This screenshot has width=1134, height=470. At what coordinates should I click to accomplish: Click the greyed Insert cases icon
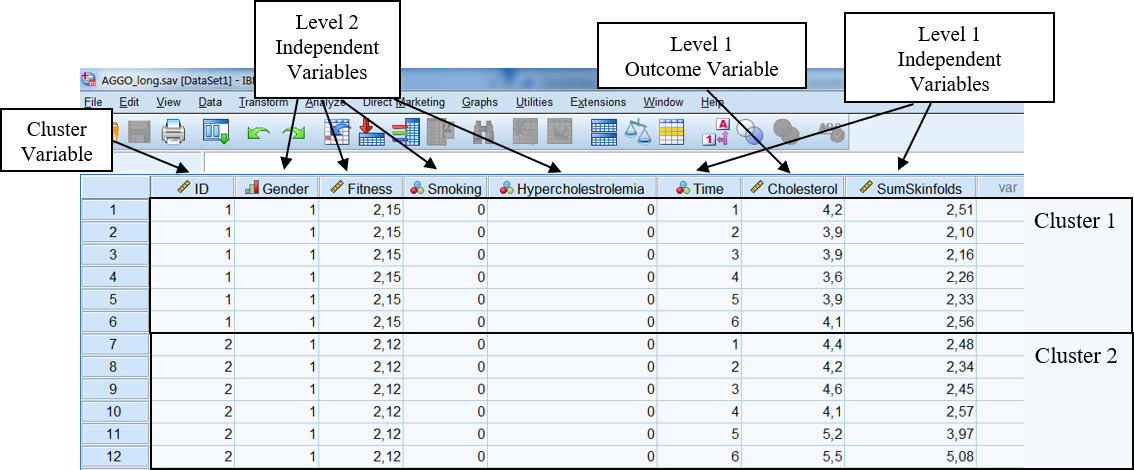pyautogui.click(x=526, y=132)
